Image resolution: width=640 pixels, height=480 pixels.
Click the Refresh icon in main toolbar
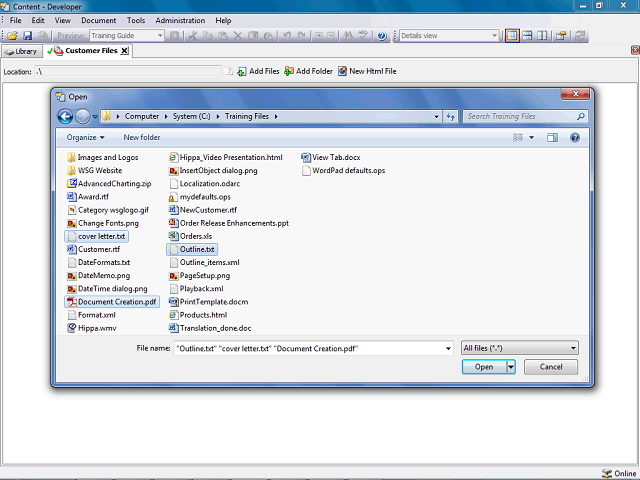tap(580, 36)
